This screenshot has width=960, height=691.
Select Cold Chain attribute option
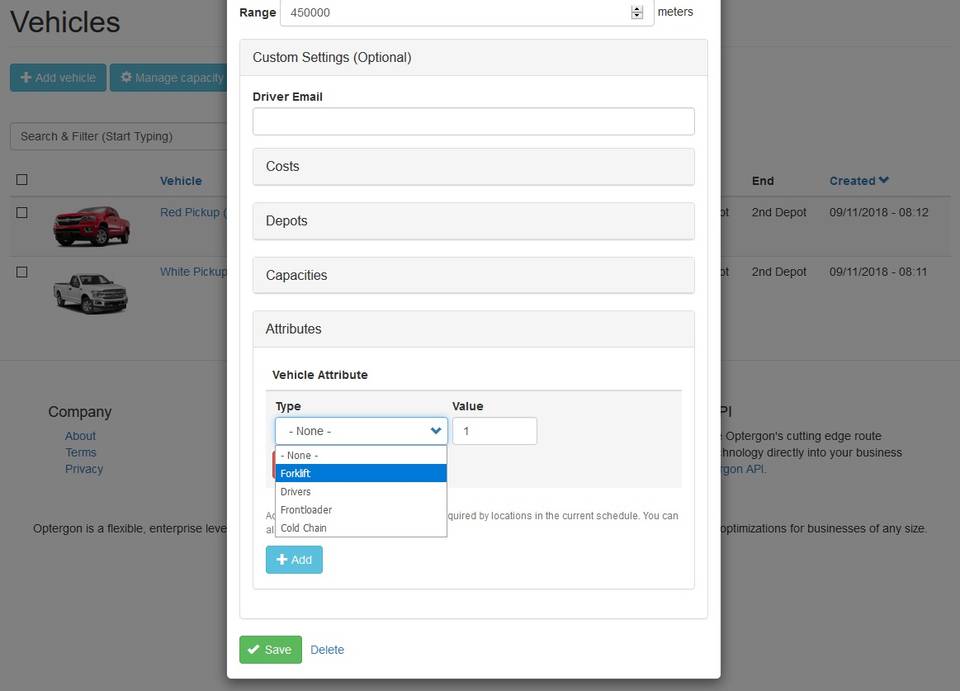[360, 528]
